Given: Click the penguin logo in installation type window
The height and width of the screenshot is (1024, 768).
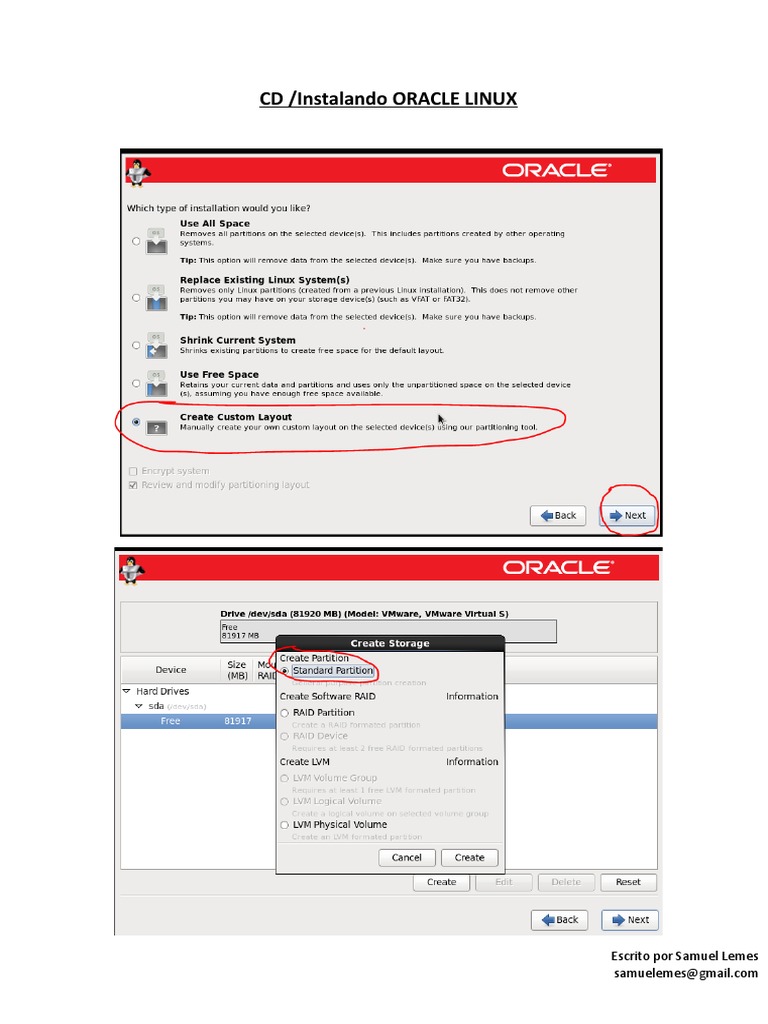Looking at the screenshot, I should [x=138, y=172].
